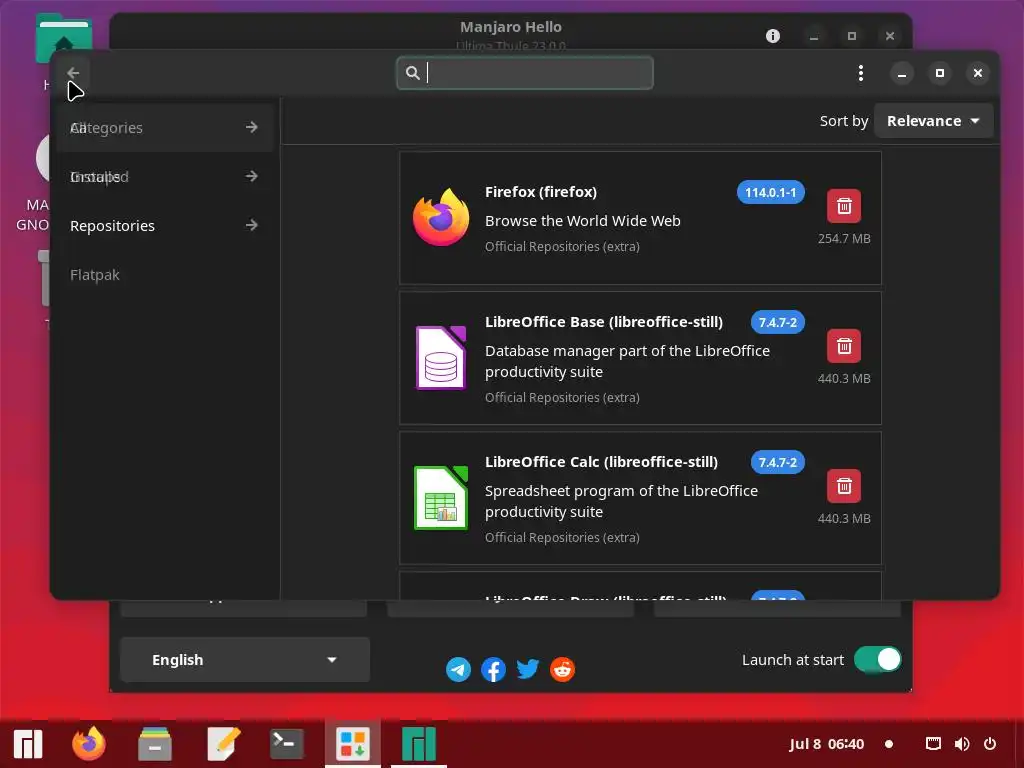Remove Firefox using its trash button
The width and height of the screenshot is (1024, 768).
tap(844, 206)
